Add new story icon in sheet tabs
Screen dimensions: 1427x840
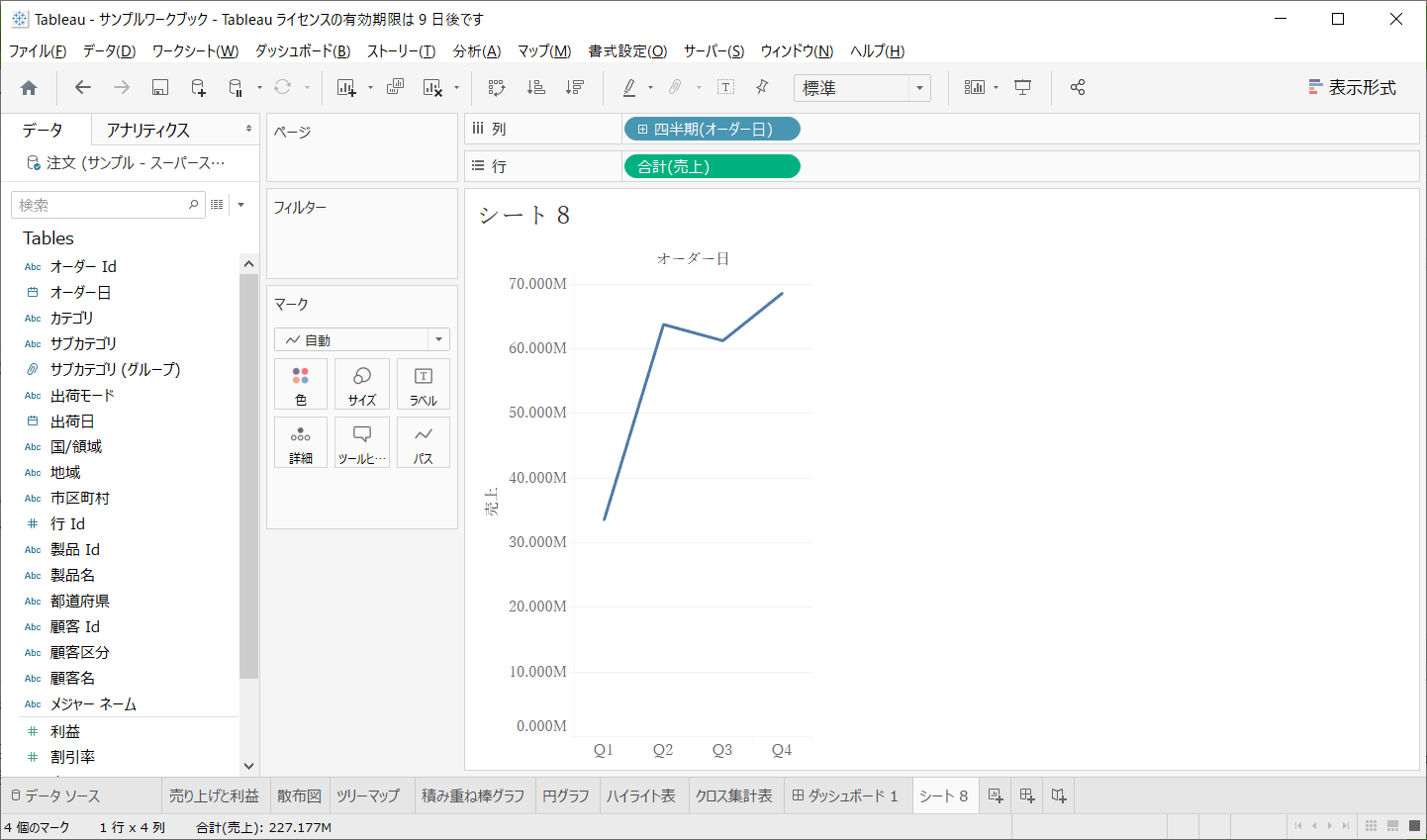coord(1059,795)
